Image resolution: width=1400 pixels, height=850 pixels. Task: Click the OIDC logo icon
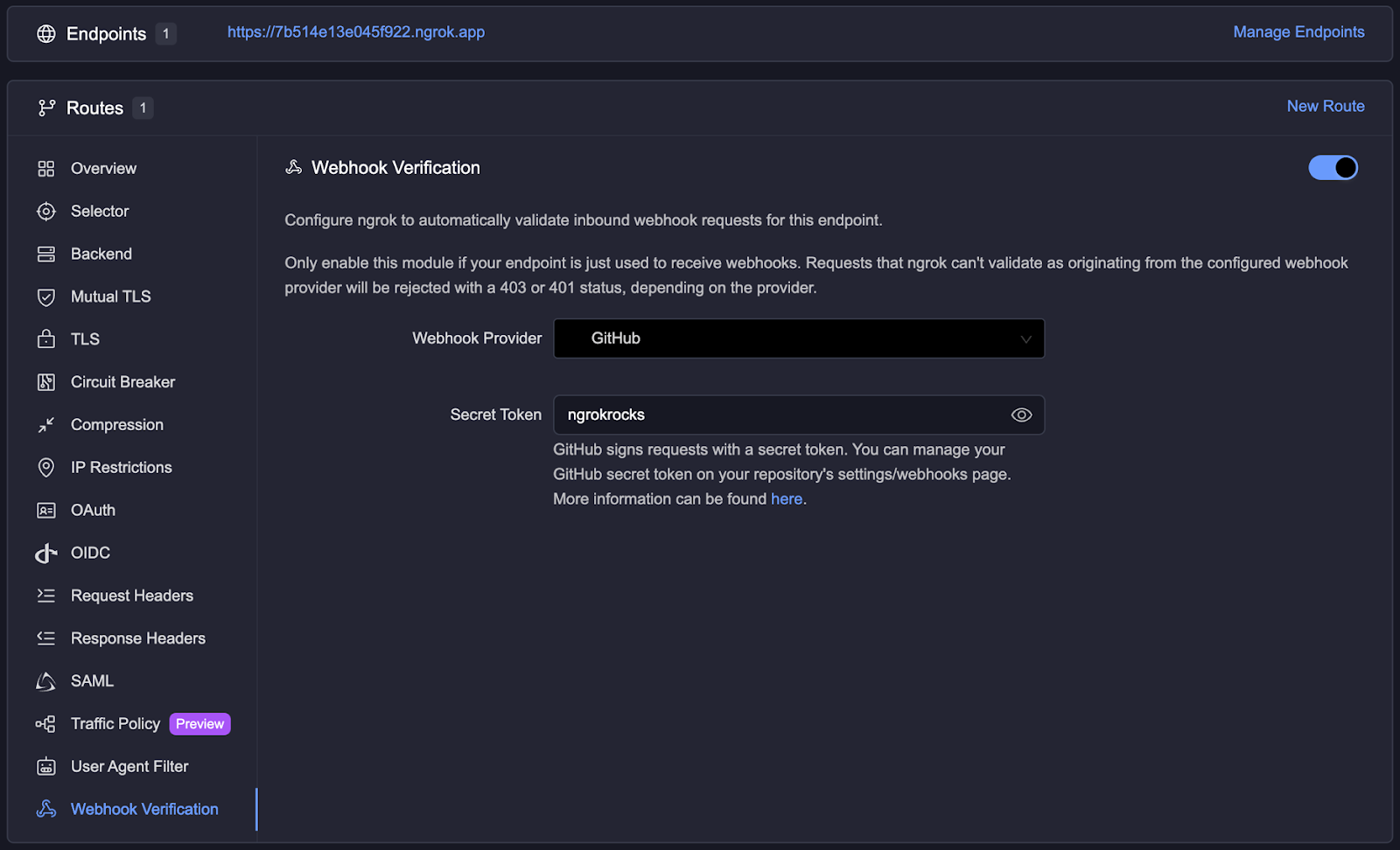(46, 554)
